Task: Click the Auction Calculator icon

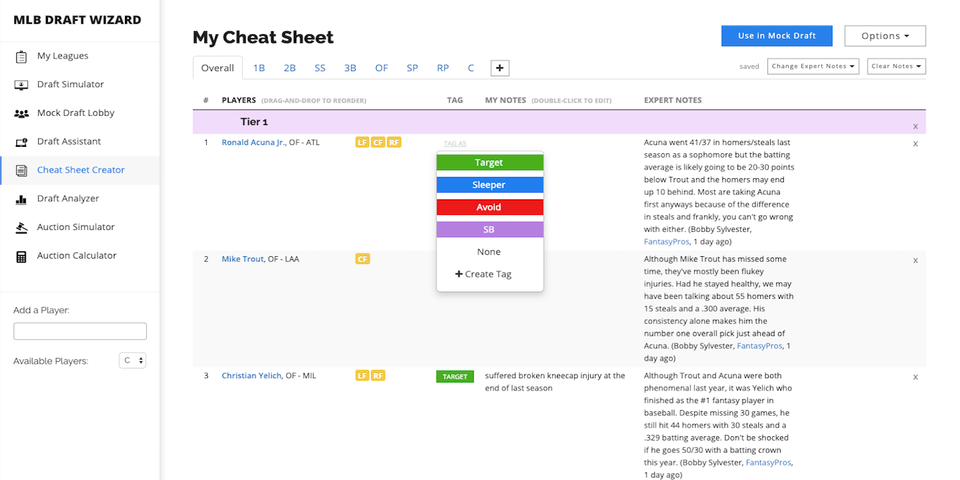Action: coord(21,256)
